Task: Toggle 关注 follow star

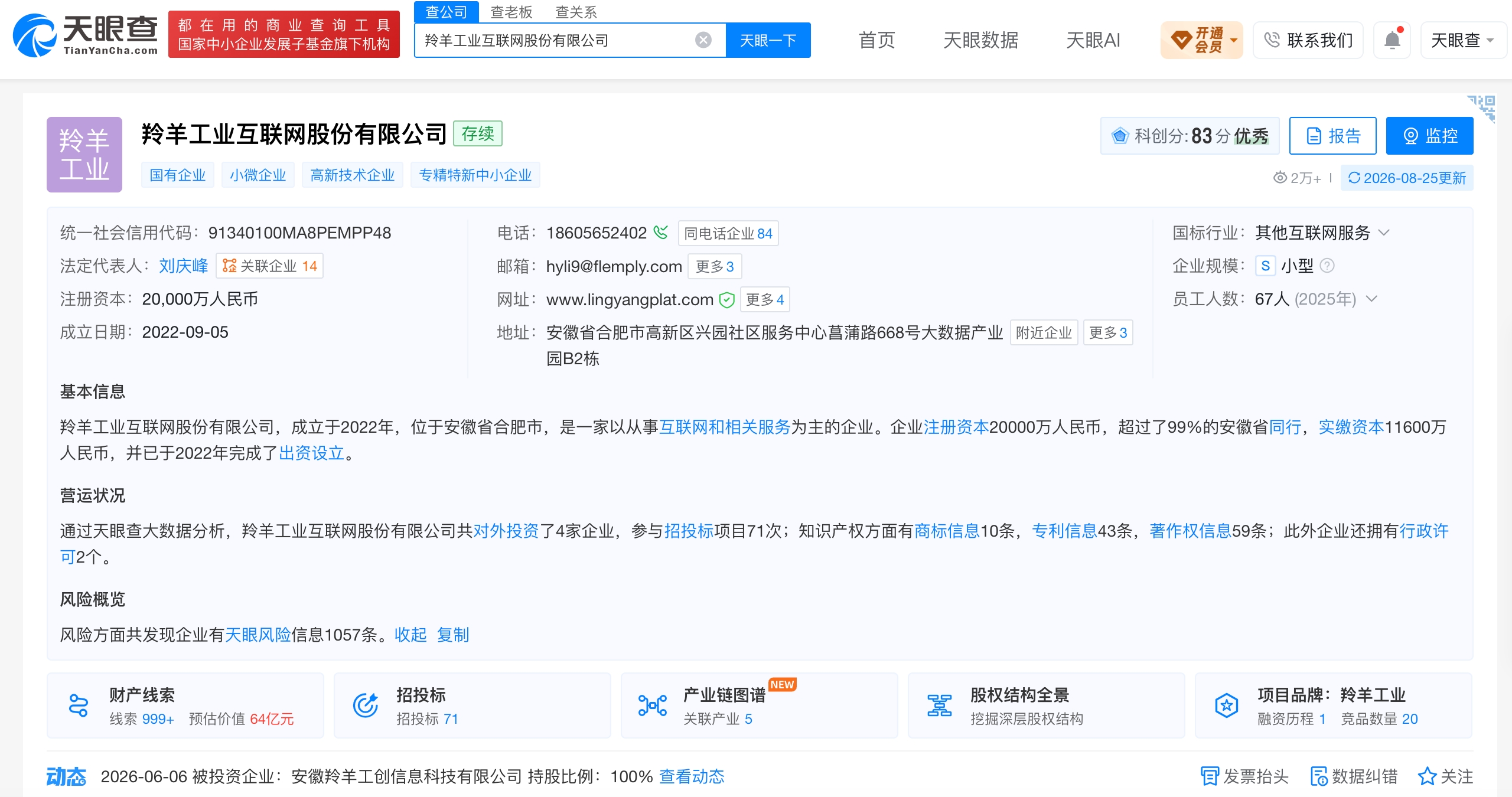Action: [x=1445, y=776]
